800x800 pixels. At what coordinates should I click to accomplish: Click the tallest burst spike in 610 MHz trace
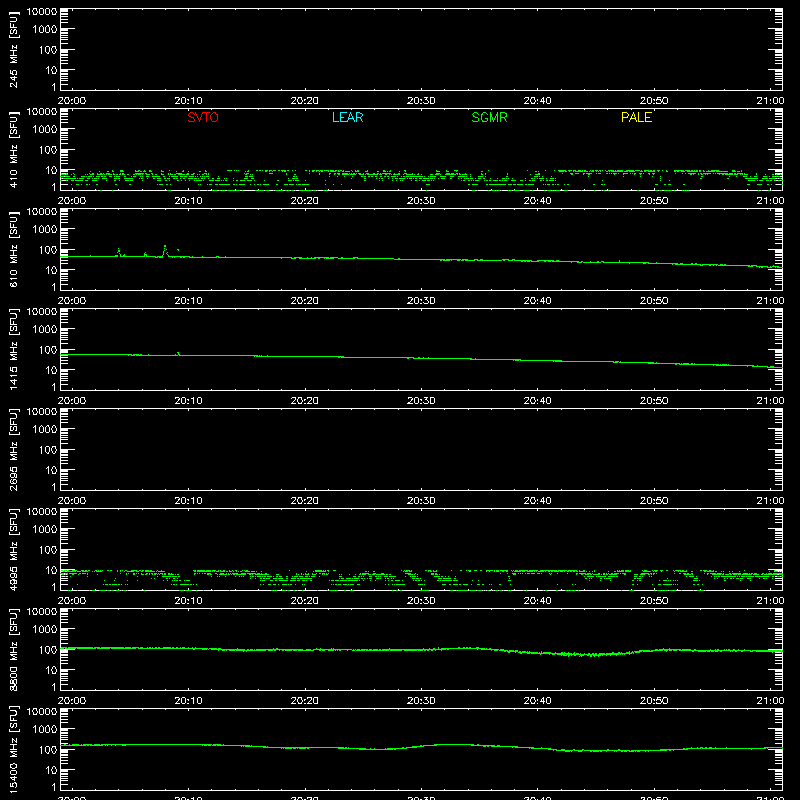(x=165, y=250)
